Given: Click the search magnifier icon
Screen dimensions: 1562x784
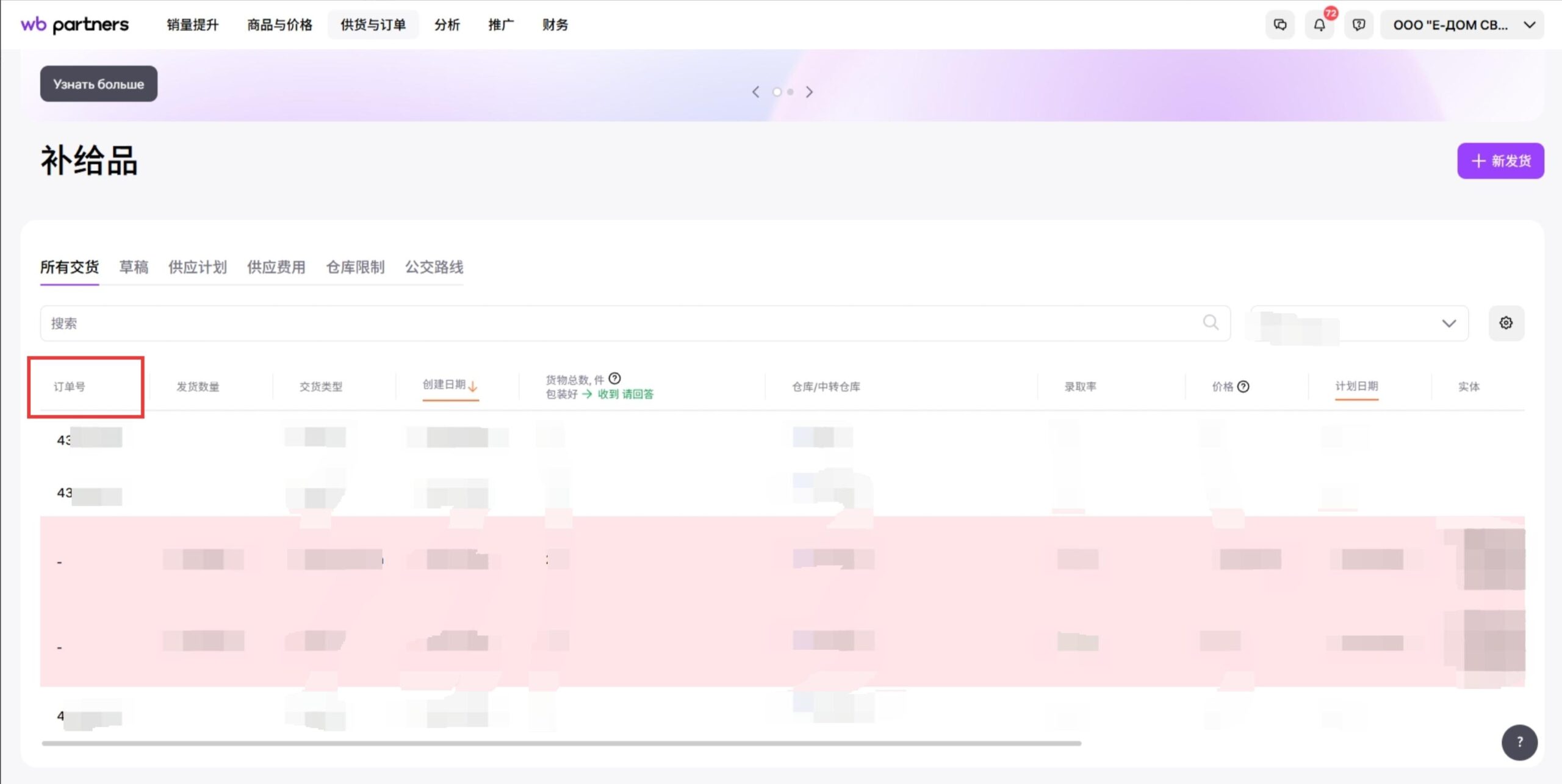Looking at the screenshot, I should (x=1211, y=322).
